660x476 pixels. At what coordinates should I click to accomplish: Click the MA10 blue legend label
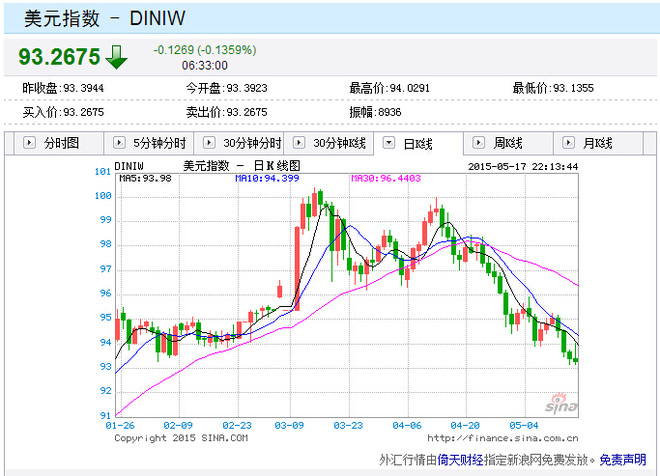[267, 178]
